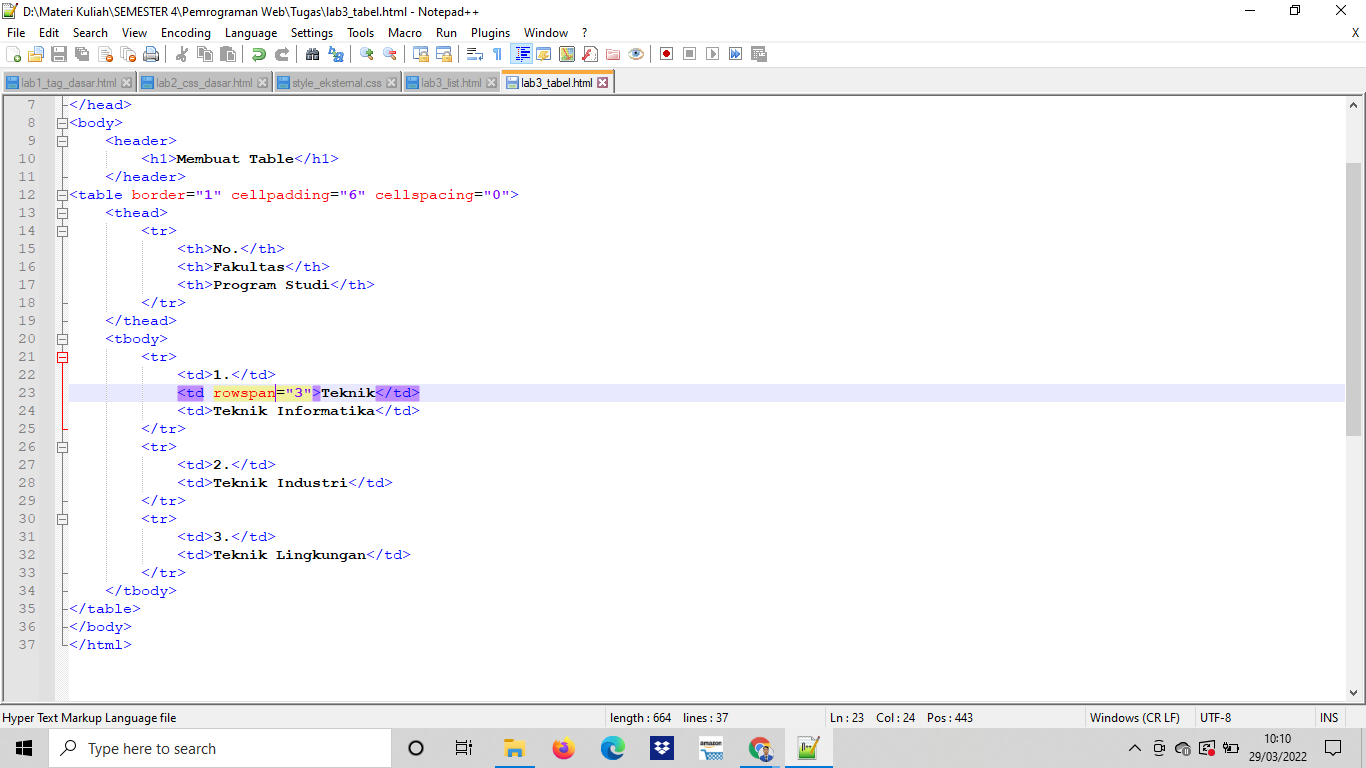Click the Print toolbar icon
Image resolution: width=1366 pixels, height=768 pixels.
tap(151, 54)
